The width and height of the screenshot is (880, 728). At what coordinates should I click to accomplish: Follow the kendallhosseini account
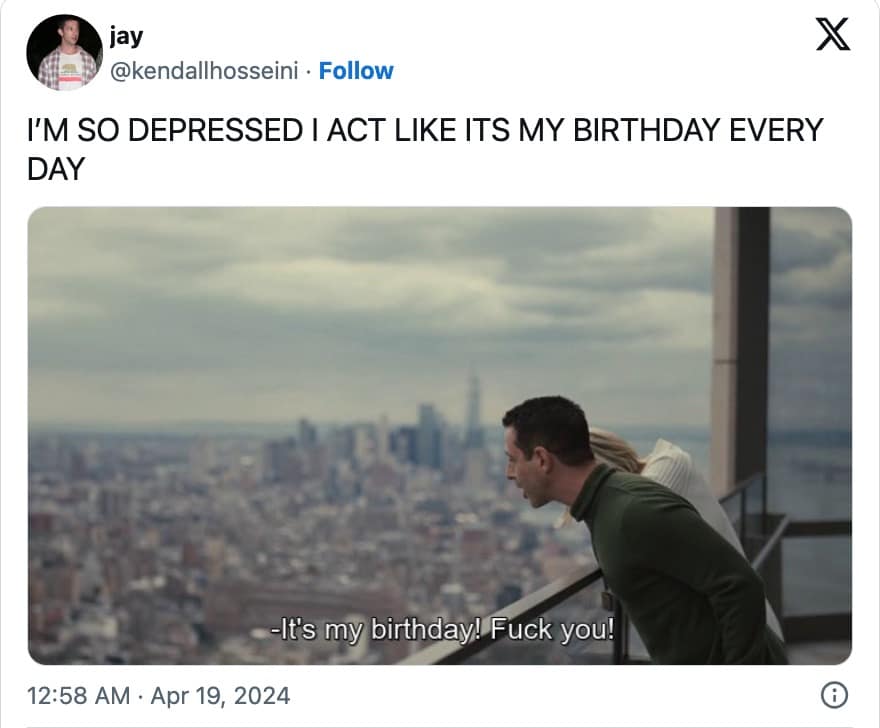tap(356, 71)
